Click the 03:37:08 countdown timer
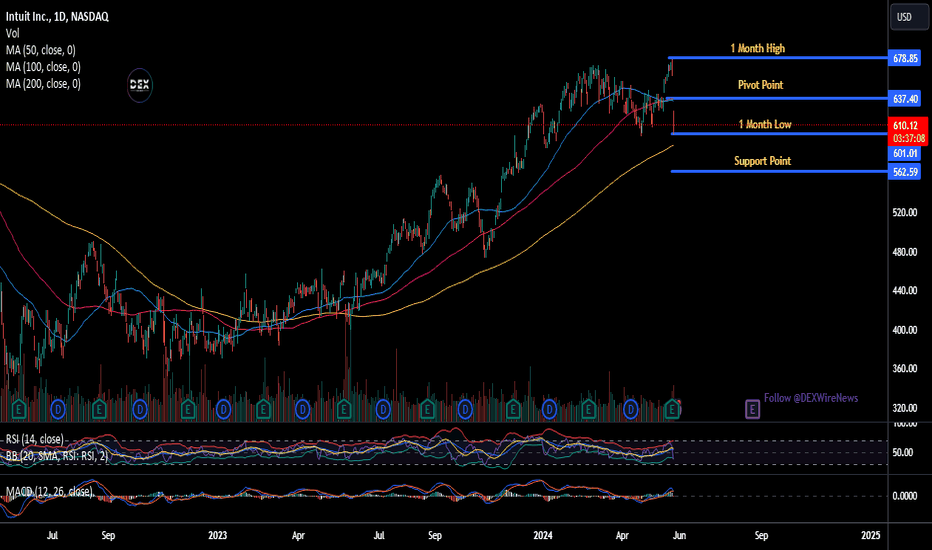The image size is (932, 550). tap(907, 139)
